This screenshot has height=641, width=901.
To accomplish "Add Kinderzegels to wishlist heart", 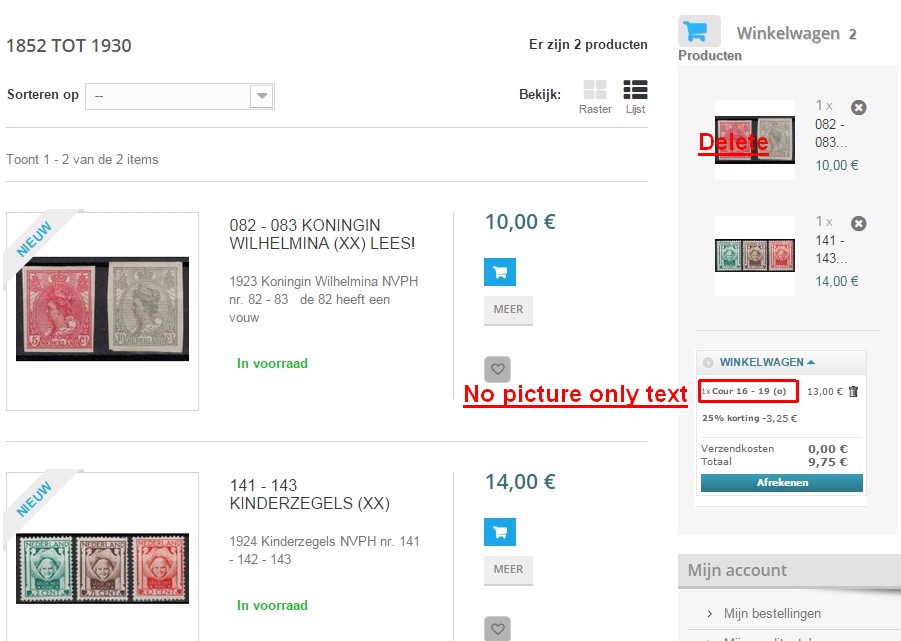I will pyautogui.click(x=498, y=628).
